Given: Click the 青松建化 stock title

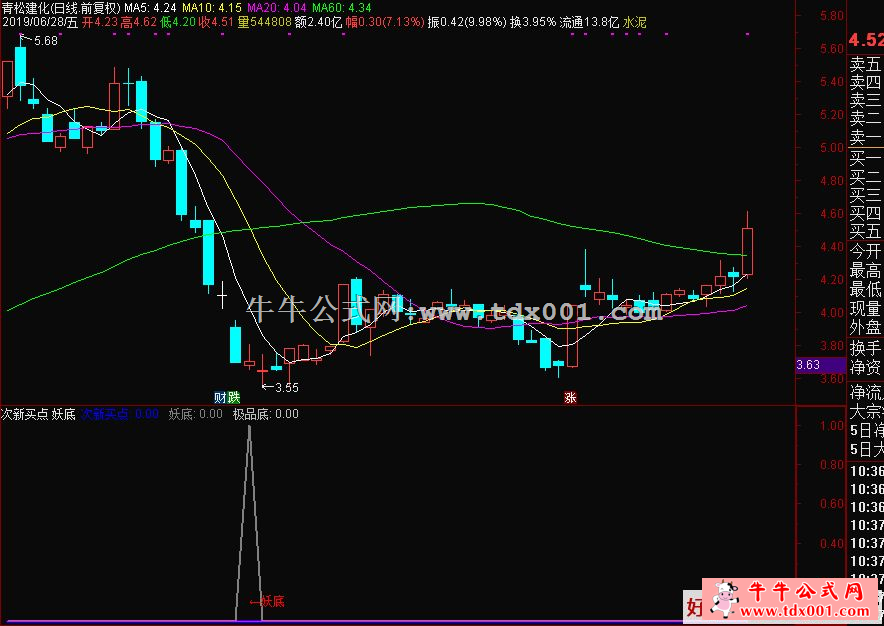Looking at the screenshot, I should (25, 8).
